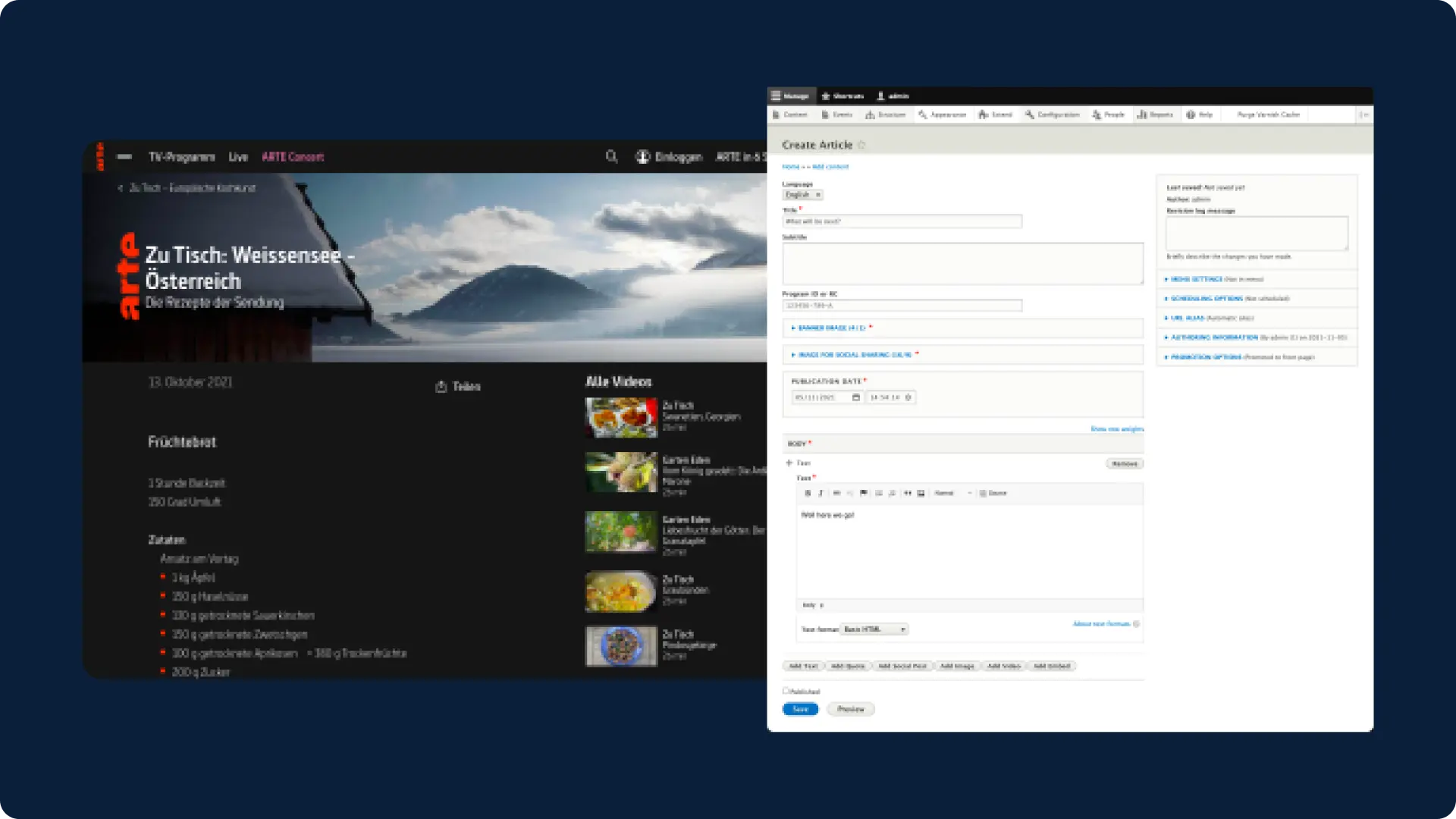Insert a block quote in the editor

point(908,494)
